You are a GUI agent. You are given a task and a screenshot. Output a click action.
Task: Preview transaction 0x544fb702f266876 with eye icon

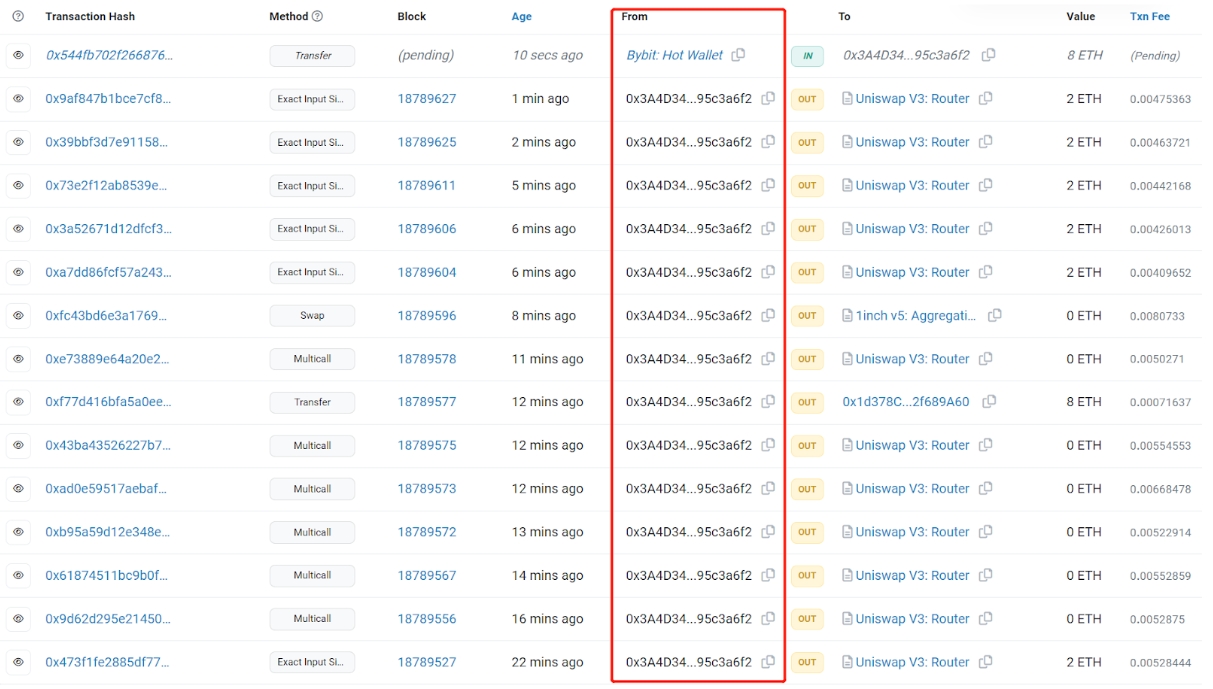click(18, 56)
